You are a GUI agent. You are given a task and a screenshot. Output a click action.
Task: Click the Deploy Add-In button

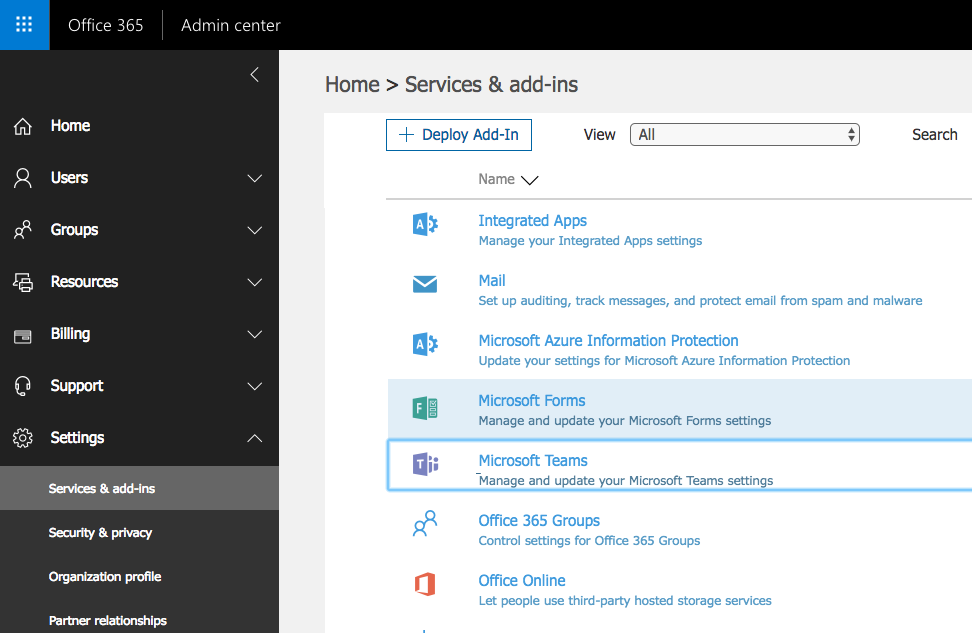tap(459, 135)
